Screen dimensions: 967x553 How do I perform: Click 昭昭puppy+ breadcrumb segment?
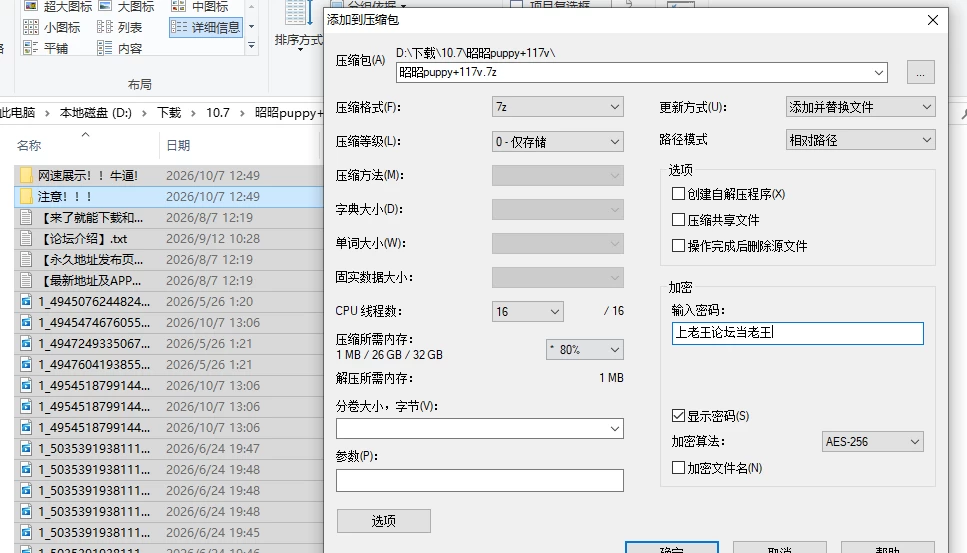(289, 113)
